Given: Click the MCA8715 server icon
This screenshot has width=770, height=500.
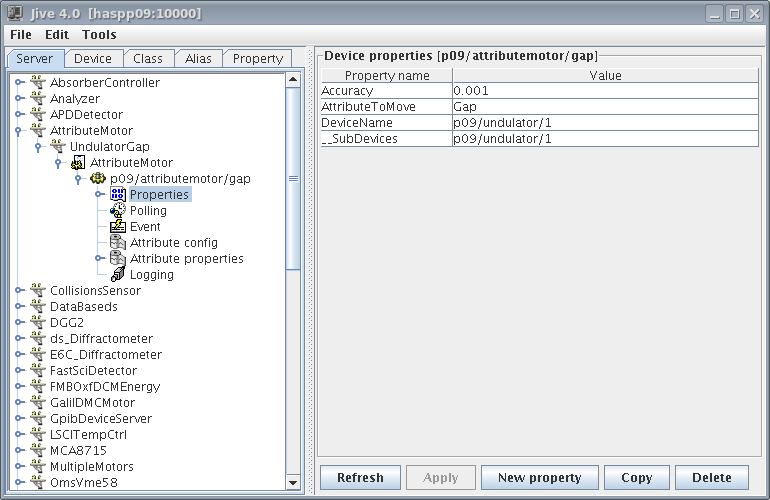Looking at the screenshot, I should [x=38, y=450].
